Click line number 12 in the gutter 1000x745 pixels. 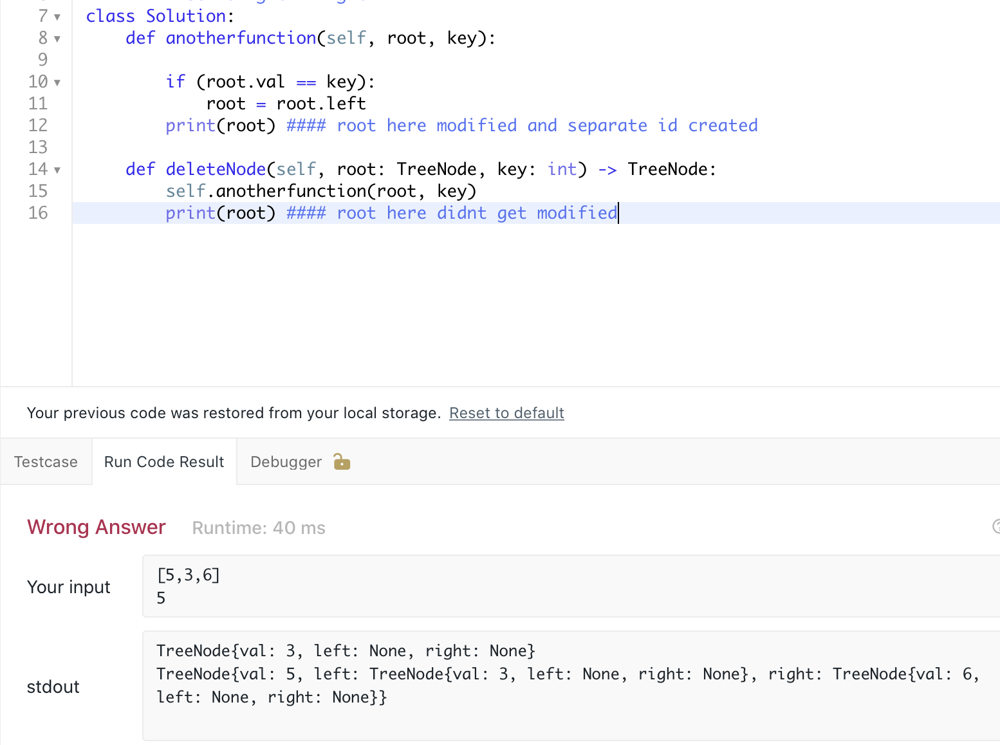[x=38, y=126]
